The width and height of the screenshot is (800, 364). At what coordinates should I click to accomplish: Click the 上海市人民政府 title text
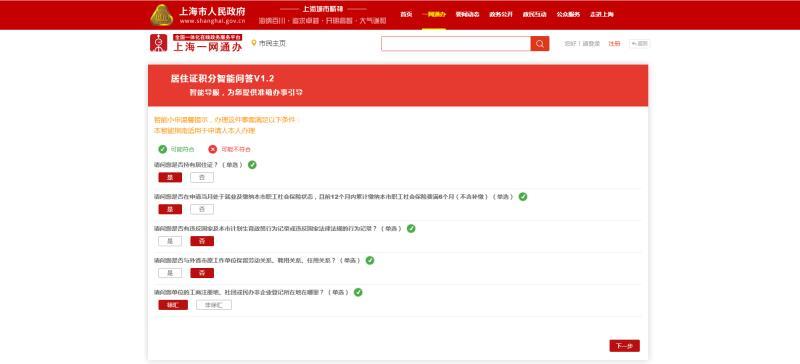[x=212, y=11]
